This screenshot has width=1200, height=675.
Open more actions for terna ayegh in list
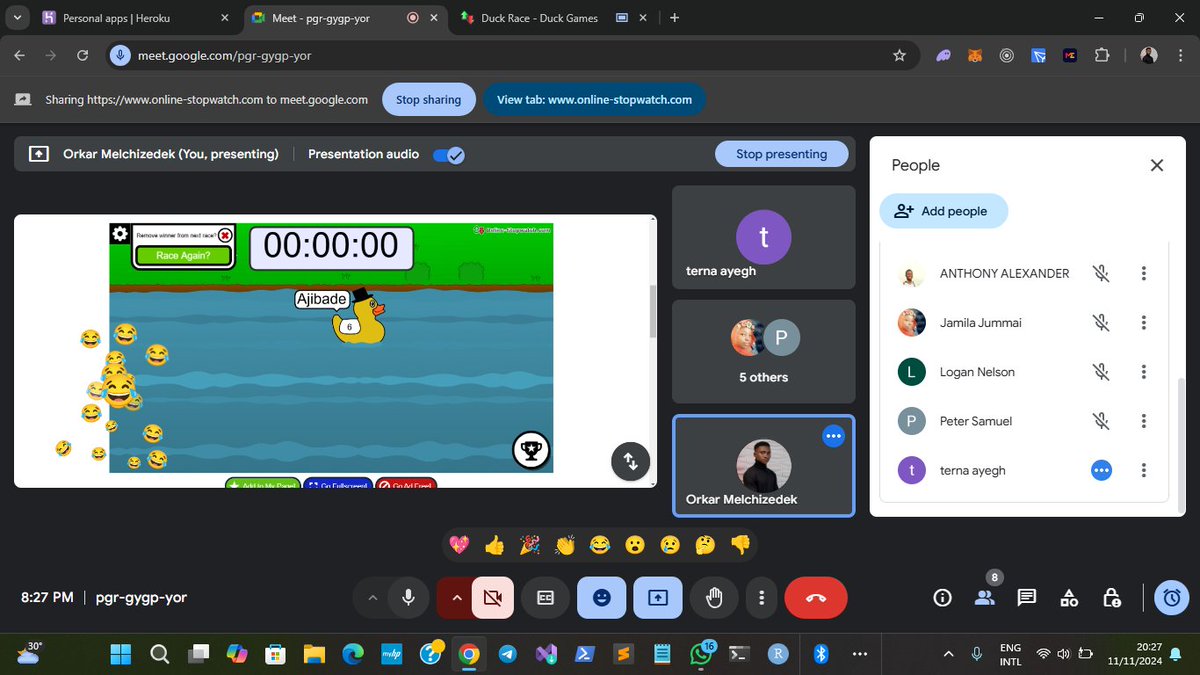1144,470
